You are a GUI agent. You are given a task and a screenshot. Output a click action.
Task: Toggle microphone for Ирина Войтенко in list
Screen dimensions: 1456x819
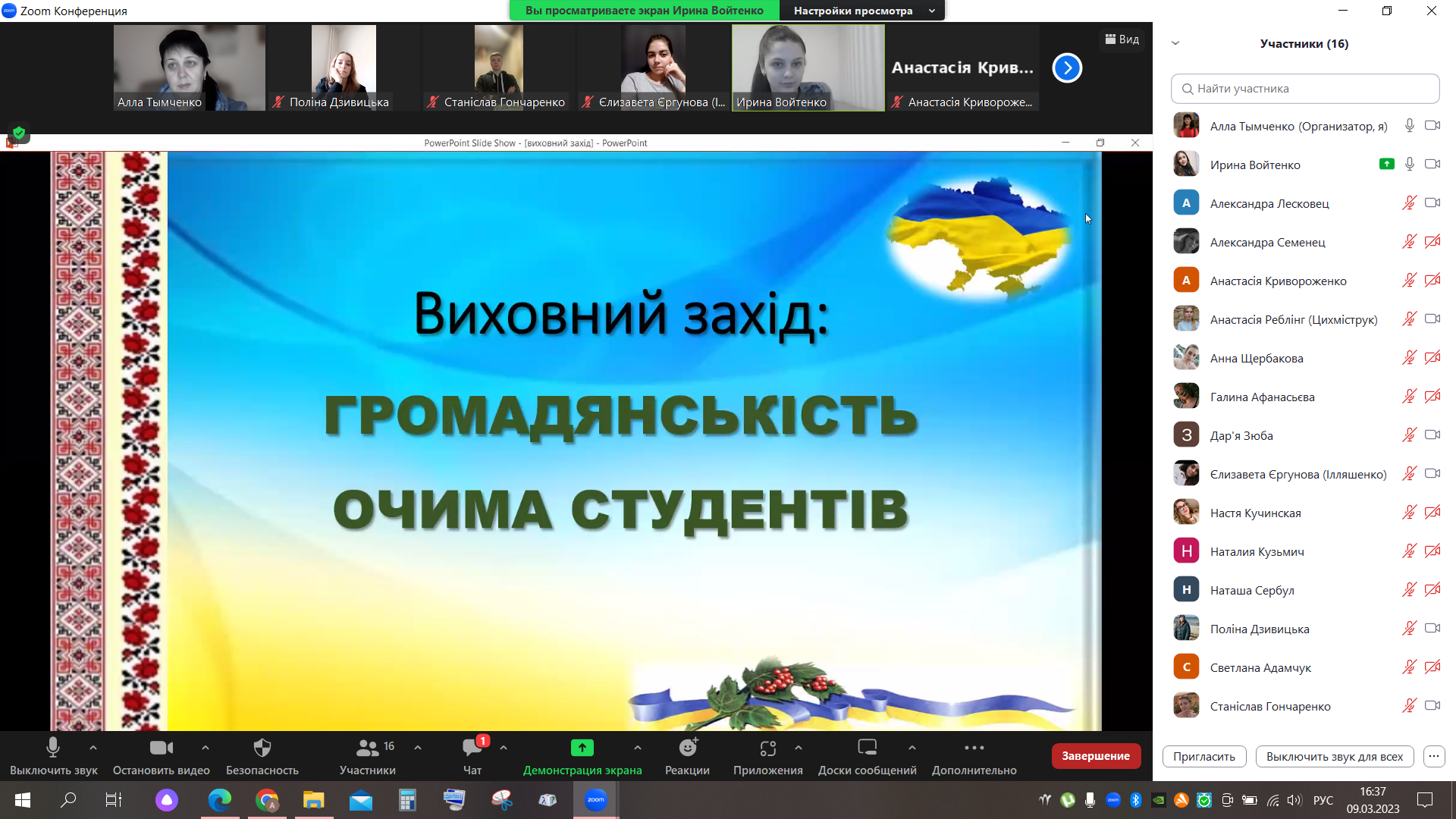pos(1409,165)
